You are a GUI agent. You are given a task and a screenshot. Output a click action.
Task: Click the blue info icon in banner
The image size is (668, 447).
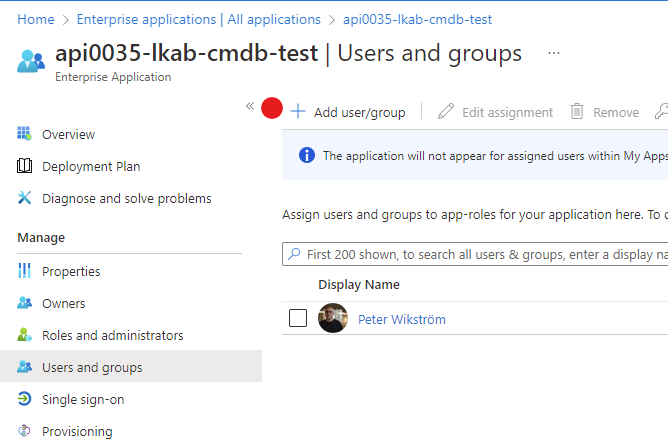307,155
